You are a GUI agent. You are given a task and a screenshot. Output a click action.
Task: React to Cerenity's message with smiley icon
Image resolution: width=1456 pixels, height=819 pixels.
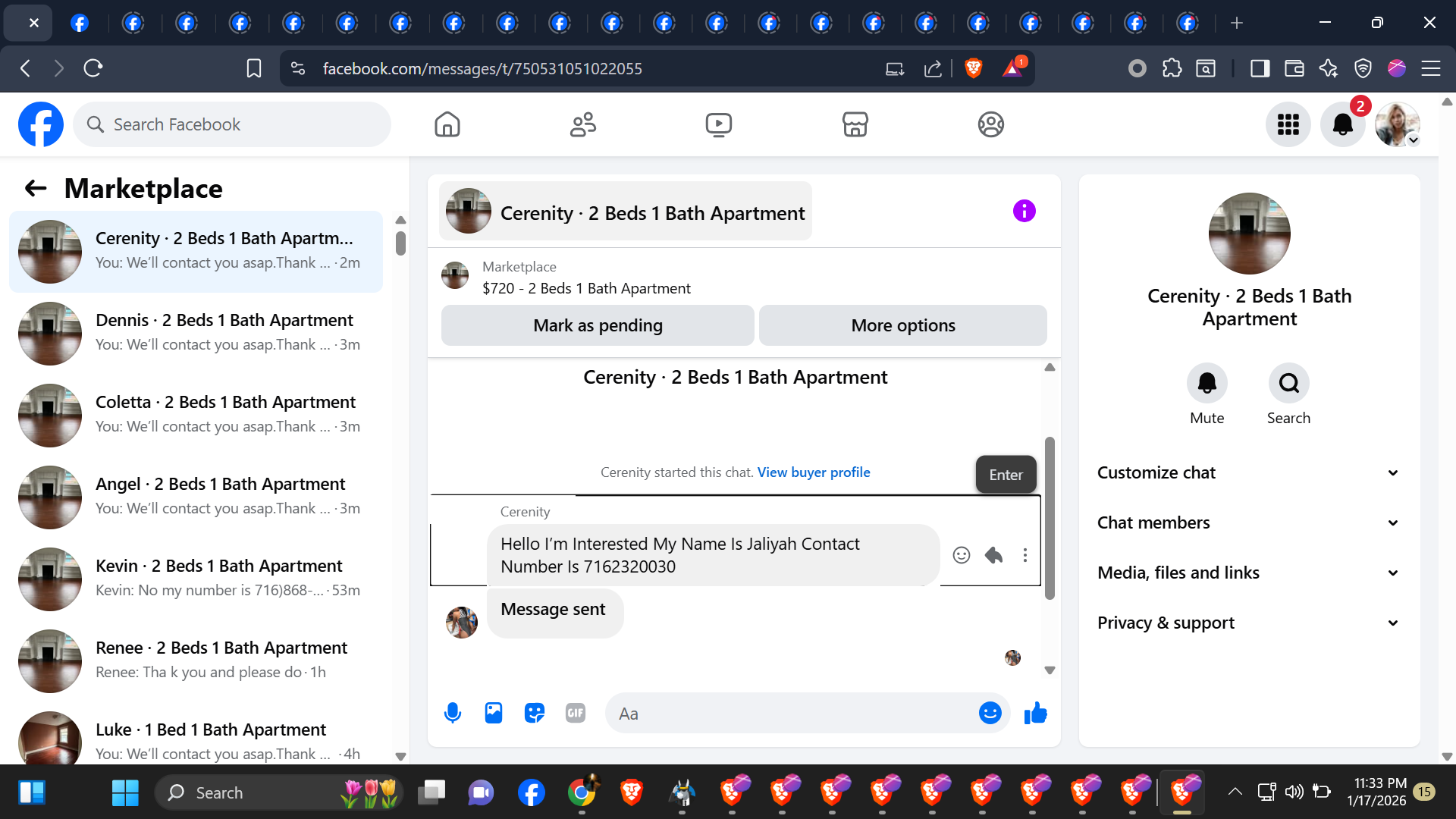click(x=961, y=555)
